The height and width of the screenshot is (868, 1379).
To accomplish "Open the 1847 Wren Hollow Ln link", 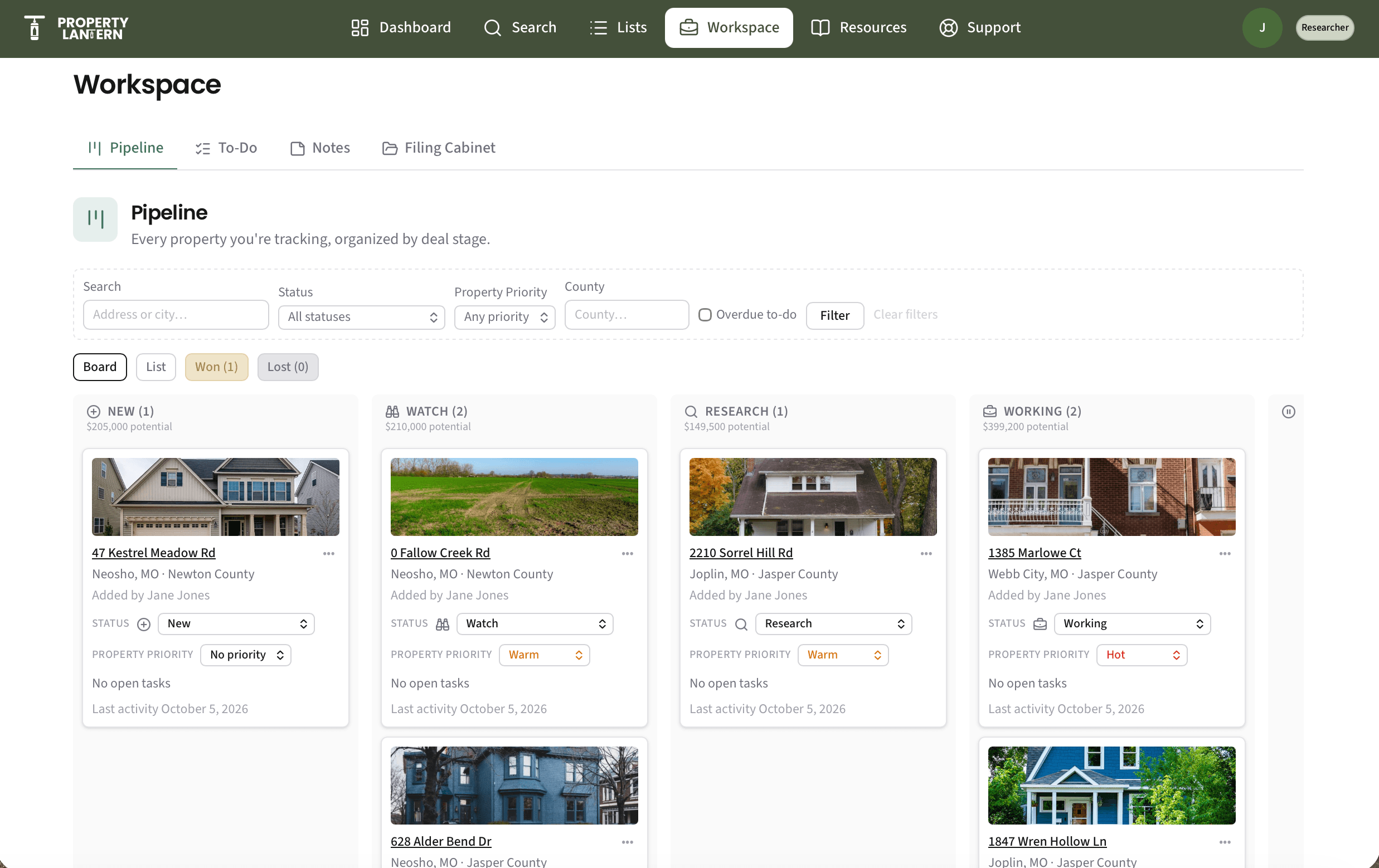I will click(1047, 841).
